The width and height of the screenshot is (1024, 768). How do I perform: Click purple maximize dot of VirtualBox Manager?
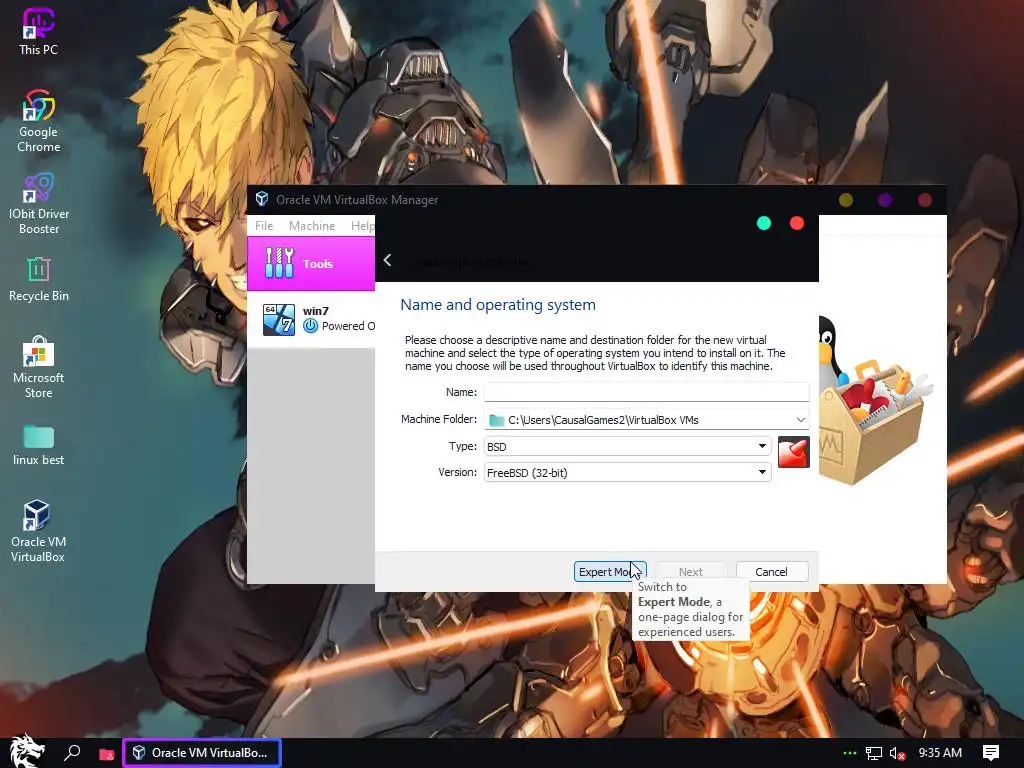coord(885,200)
